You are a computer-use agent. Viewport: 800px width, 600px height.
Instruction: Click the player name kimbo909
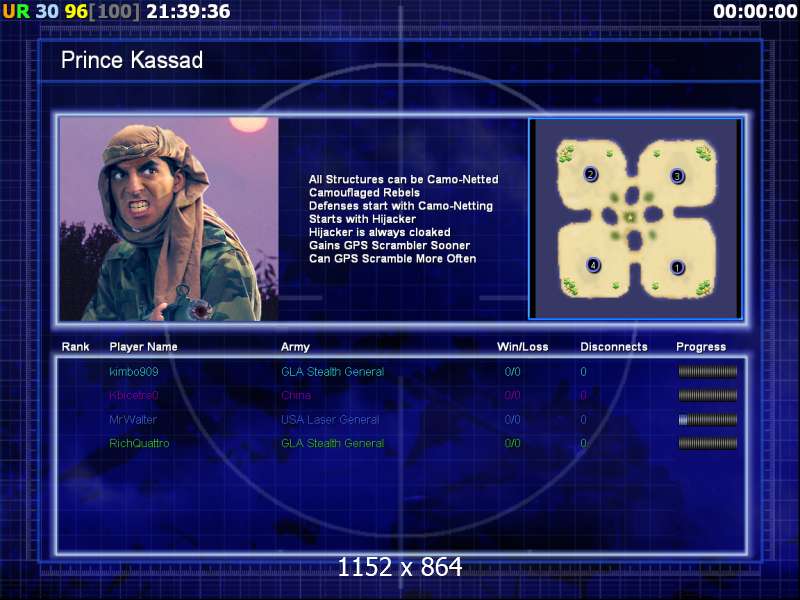(x=134, y=372)
